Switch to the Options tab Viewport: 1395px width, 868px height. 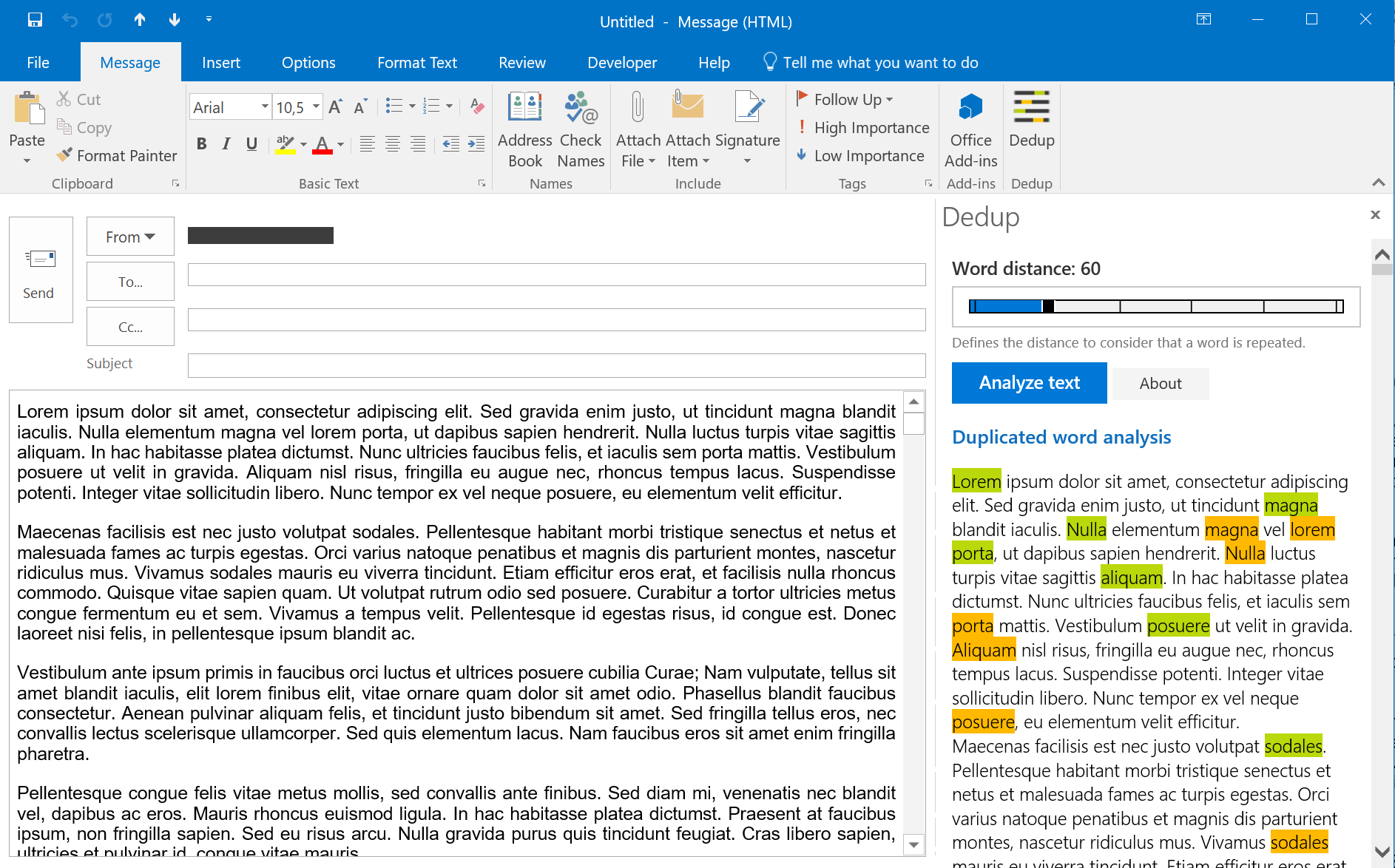308,63
